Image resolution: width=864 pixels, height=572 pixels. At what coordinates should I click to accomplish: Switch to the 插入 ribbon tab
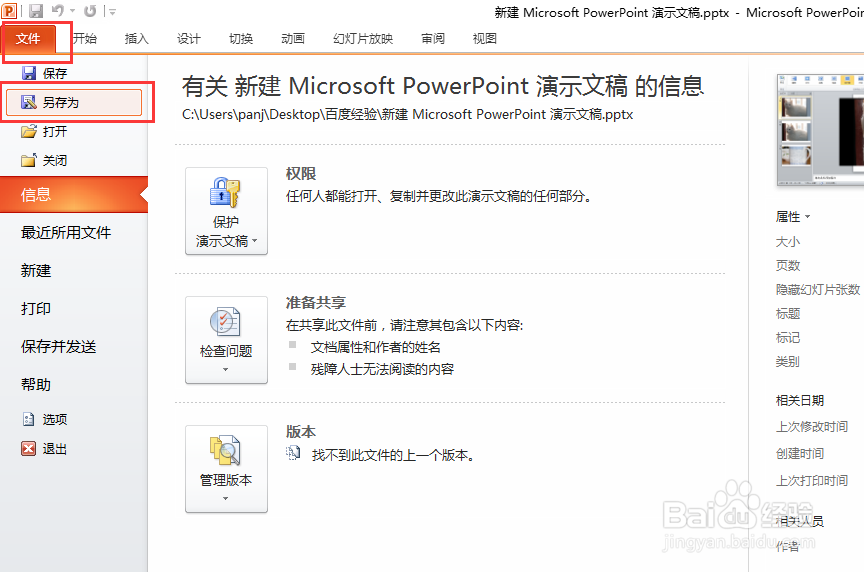(x=137, y=39)
